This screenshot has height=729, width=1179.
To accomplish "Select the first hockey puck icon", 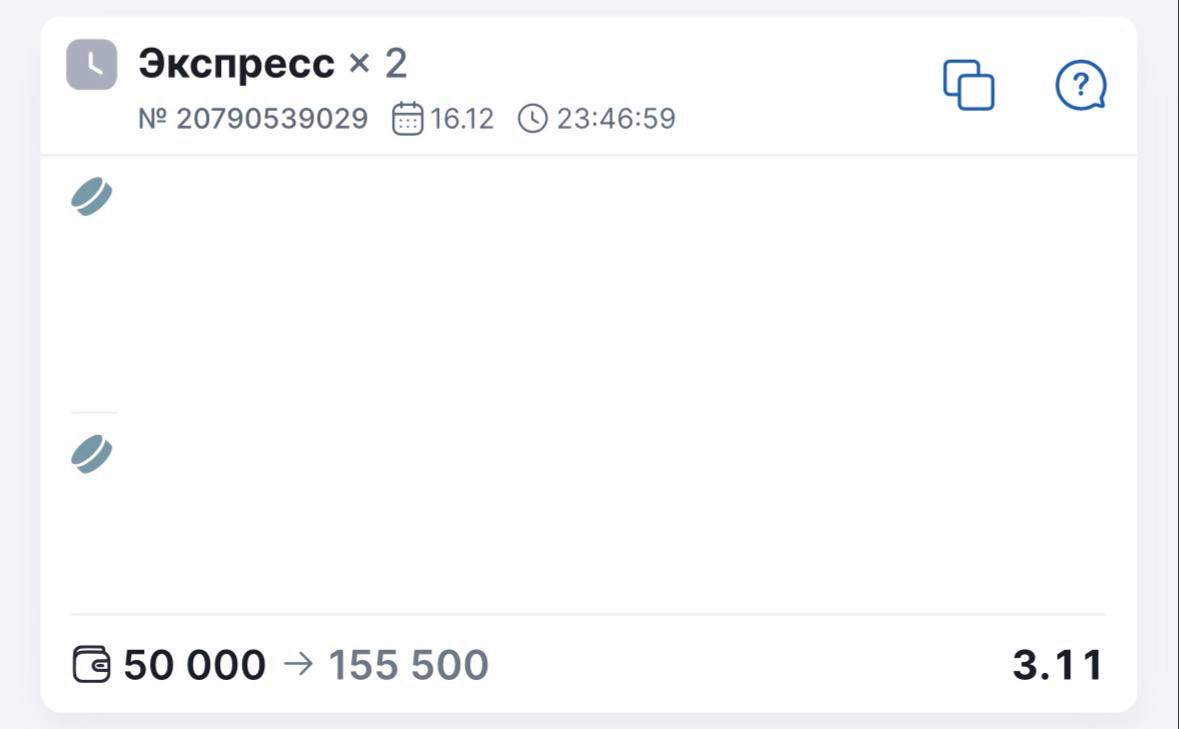I will click(91, 197).
